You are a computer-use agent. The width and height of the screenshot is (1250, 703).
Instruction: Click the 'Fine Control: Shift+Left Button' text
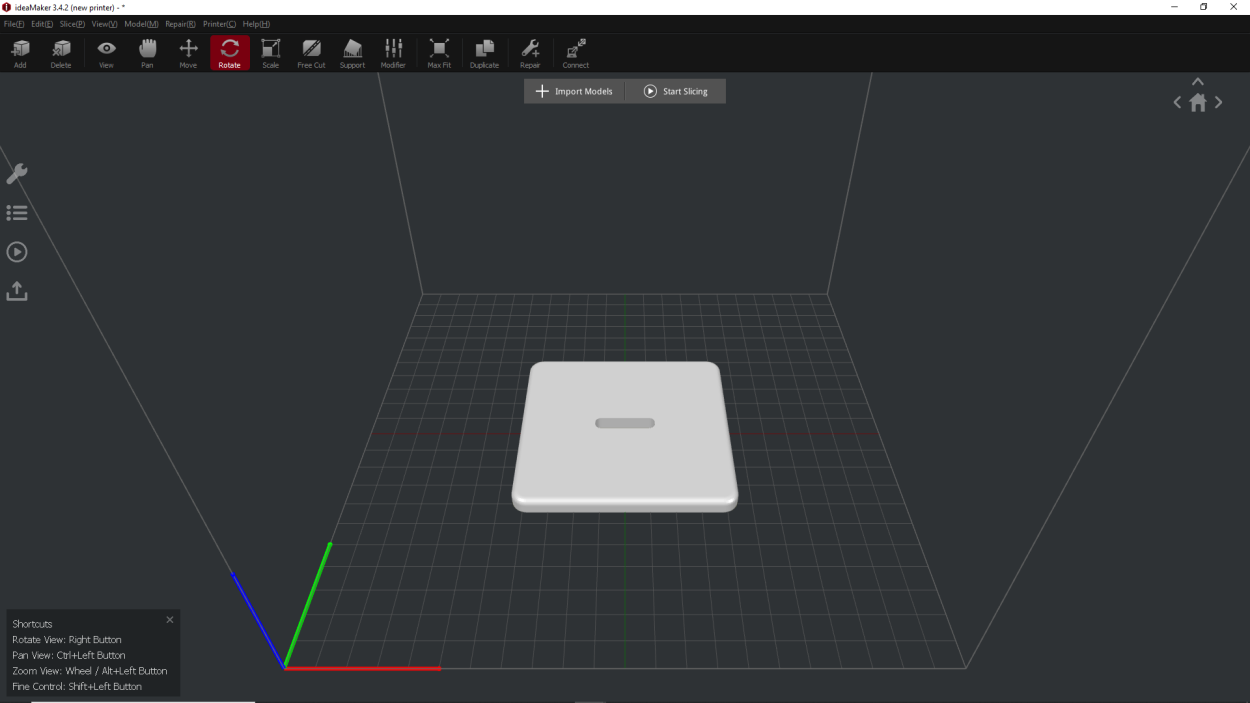click(x=77, y=687)
